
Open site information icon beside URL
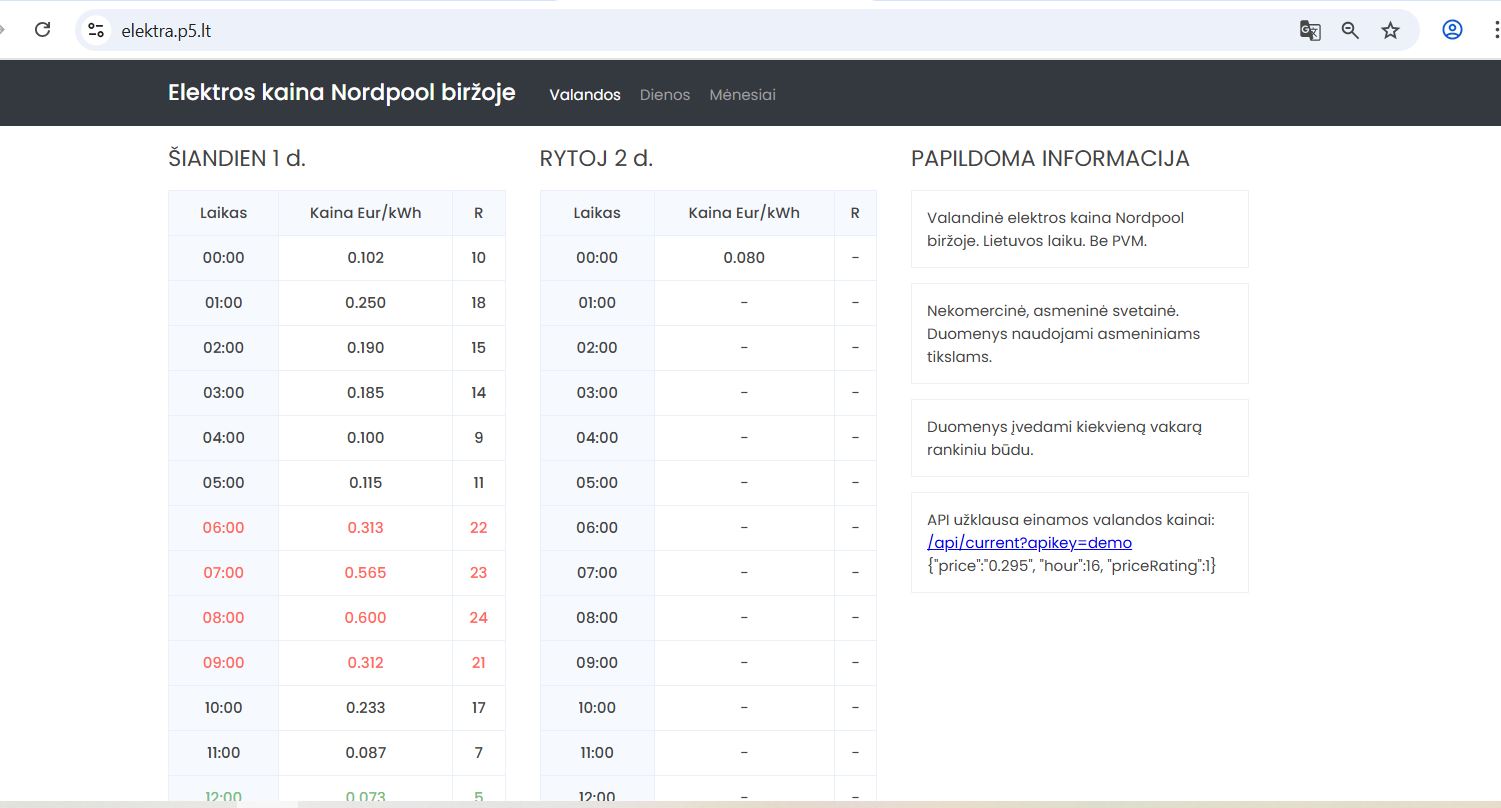[x=96, y=30]
